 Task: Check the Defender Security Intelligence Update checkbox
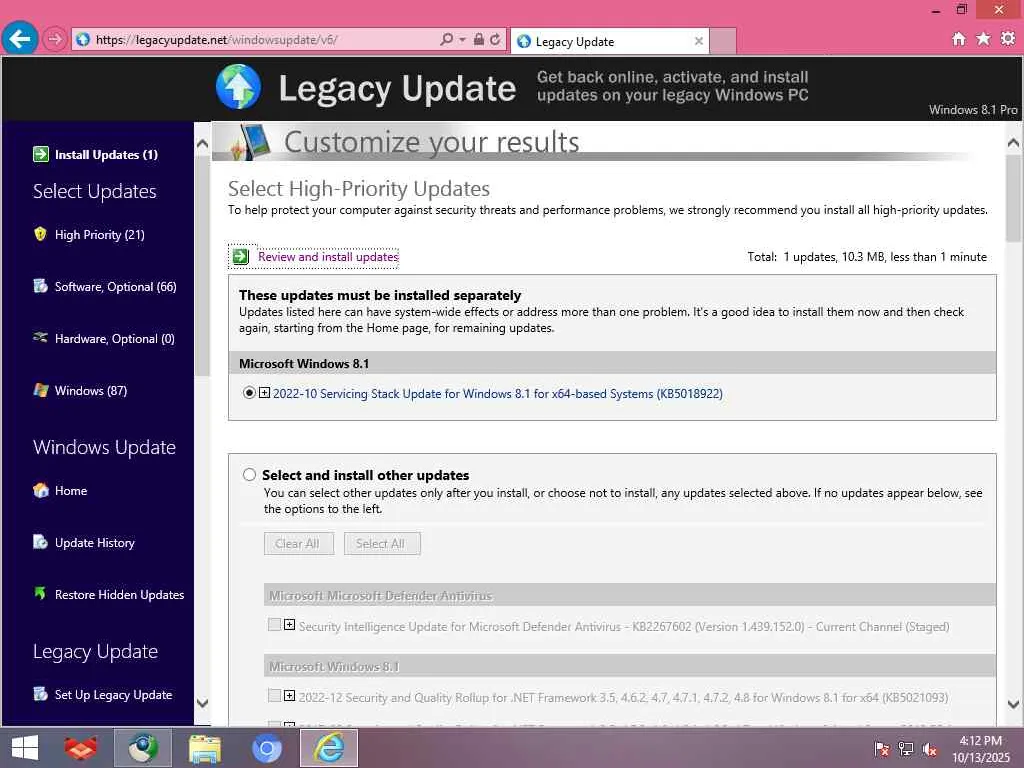tap(274, 624)
